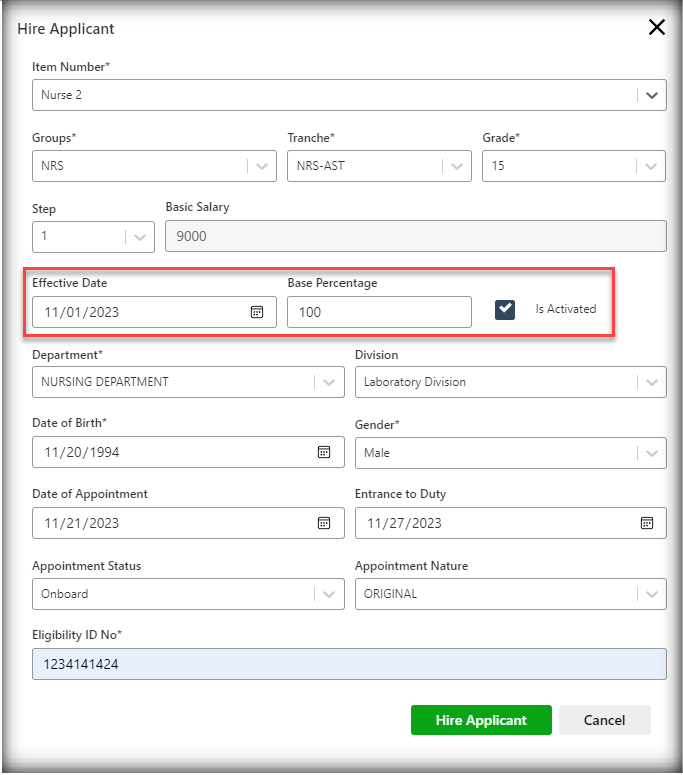Viewport: 683px width, 775px height.
Task: Open the Division dropdown
Action: pyautogui.click(x=651, y=382)
